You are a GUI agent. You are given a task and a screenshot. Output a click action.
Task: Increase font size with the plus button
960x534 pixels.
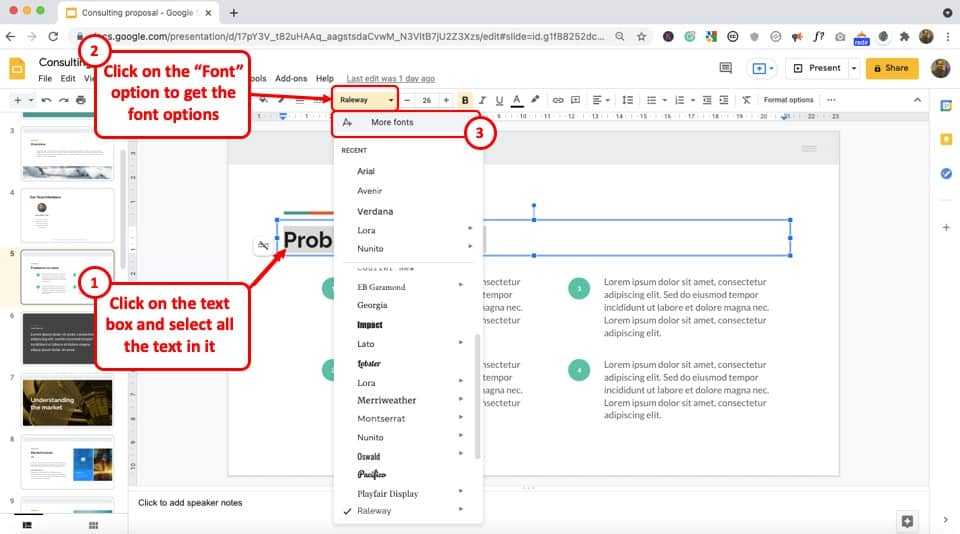point(445,100)
